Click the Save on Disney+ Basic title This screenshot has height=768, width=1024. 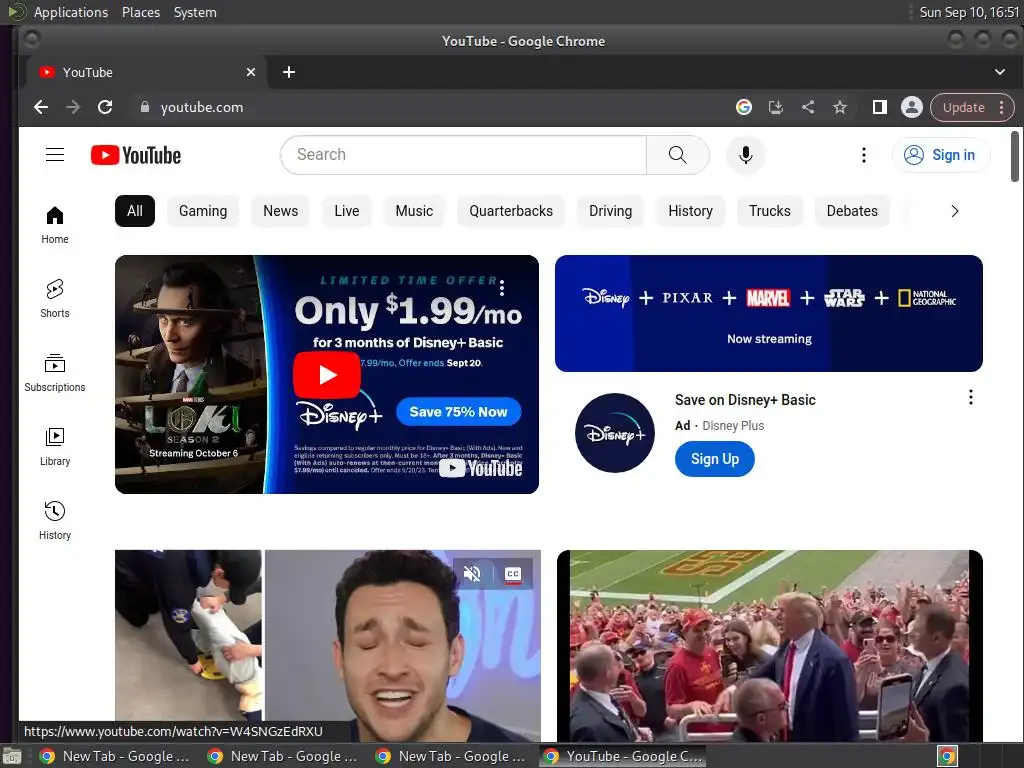coord(745,400)
